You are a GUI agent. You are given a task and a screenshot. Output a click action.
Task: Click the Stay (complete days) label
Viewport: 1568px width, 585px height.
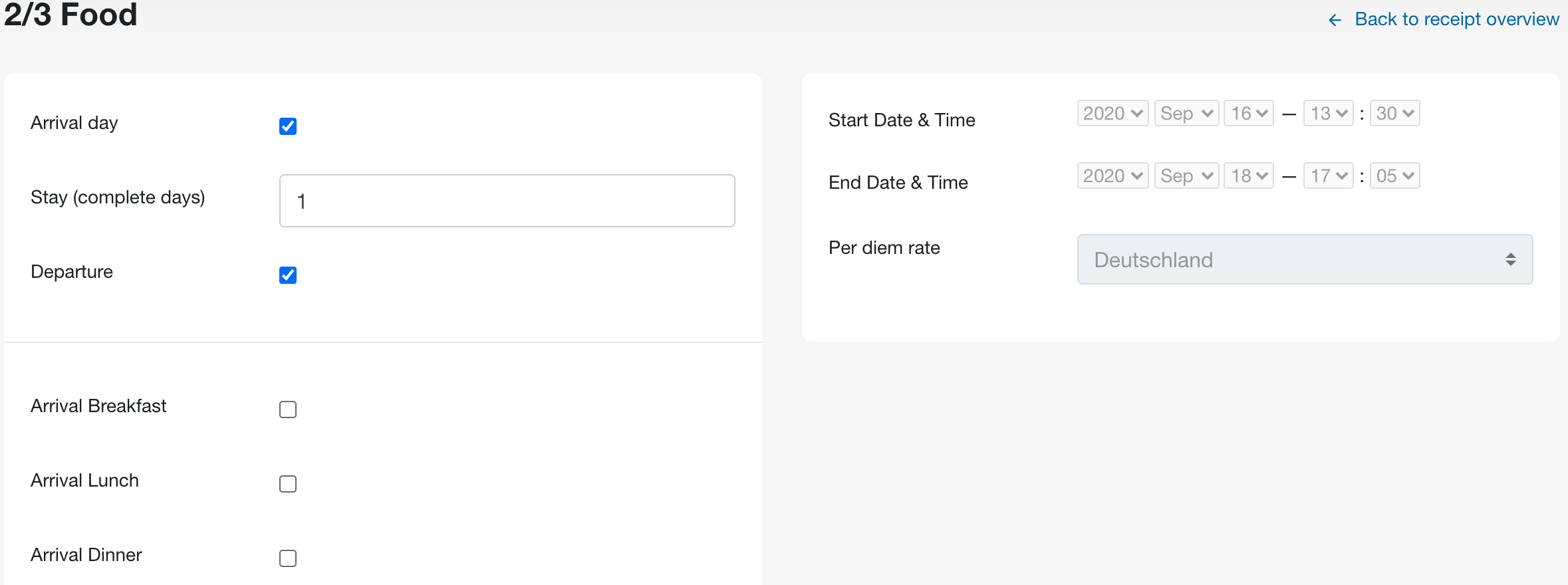point(118,197)
